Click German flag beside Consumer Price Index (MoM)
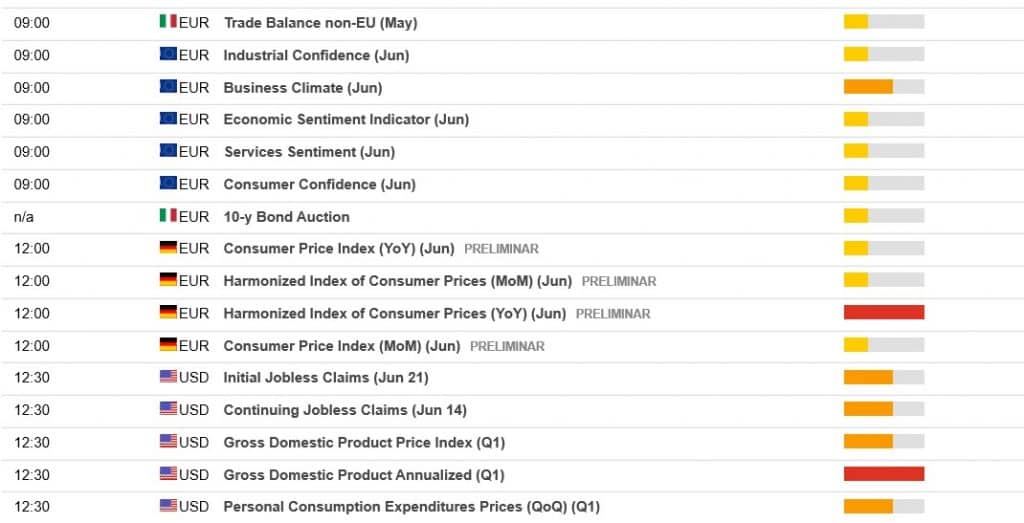1024x523 pixels. [168, 345]
